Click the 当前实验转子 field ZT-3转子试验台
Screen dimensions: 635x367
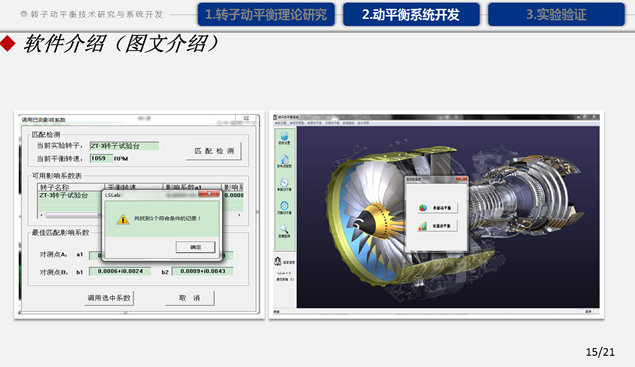pos(124,146)
